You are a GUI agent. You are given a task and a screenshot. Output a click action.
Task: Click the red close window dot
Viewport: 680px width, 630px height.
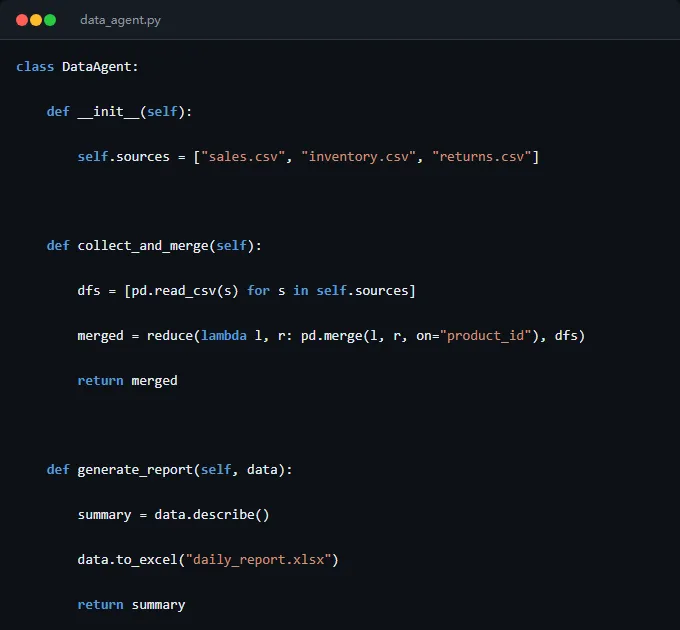click(22, 20)
